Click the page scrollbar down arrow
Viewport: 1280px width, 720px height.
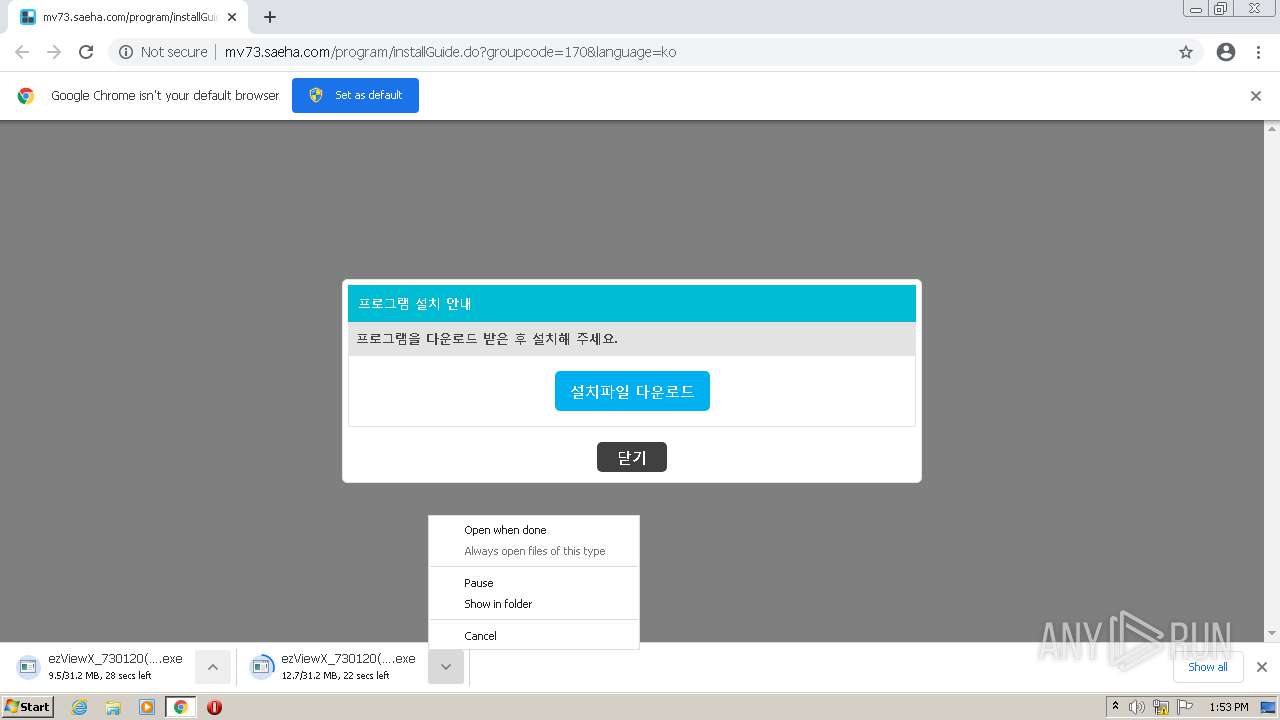click(1272, 633)
